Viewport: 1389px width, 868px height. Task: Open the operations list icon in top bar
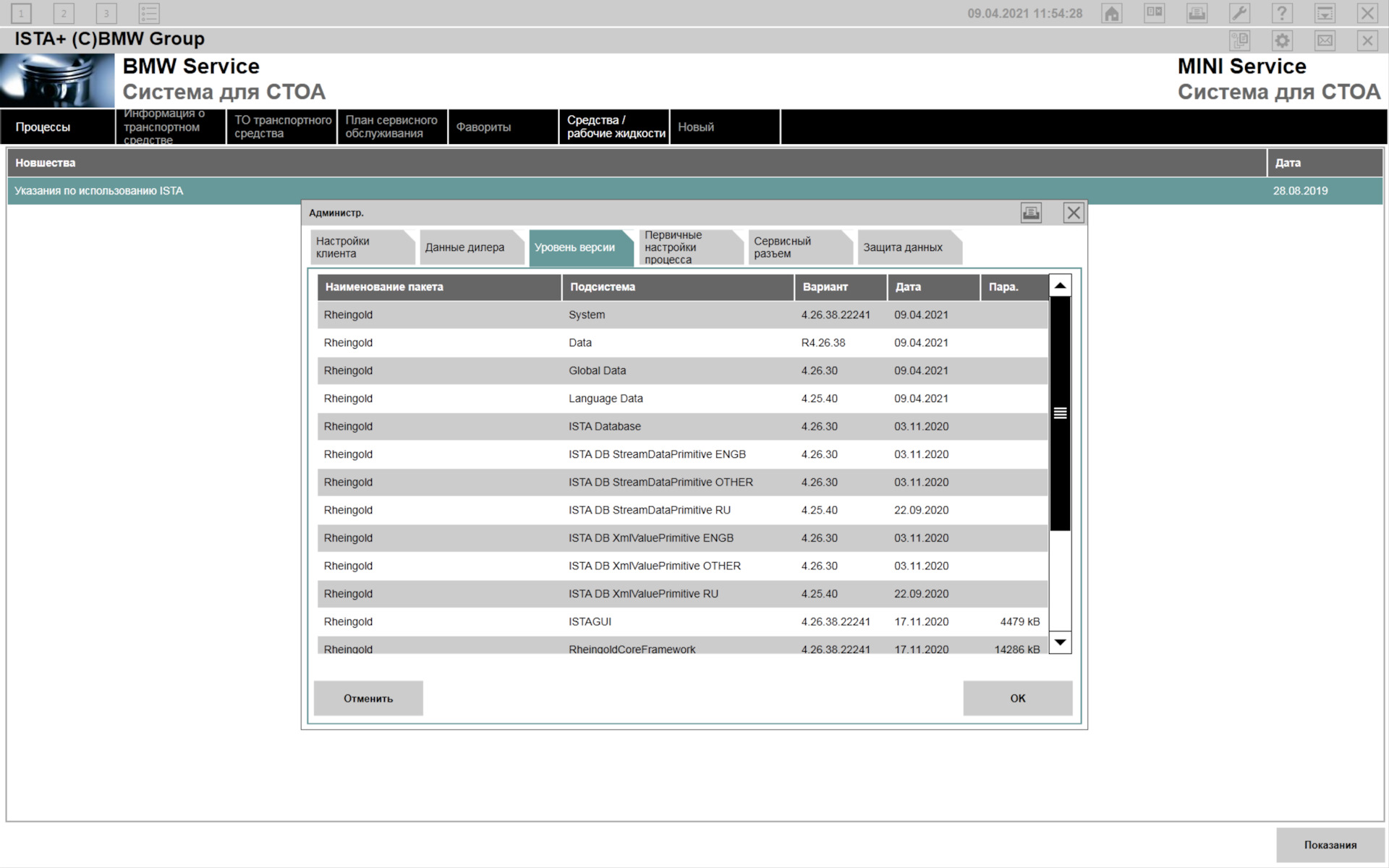pos(1154,13)
